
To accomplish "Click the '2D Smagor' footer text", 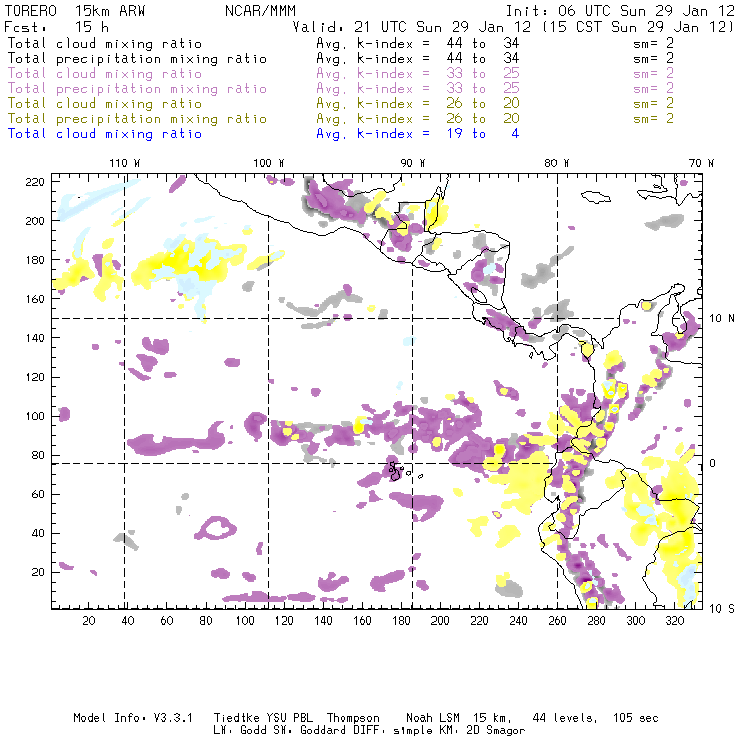I will 496,731.
